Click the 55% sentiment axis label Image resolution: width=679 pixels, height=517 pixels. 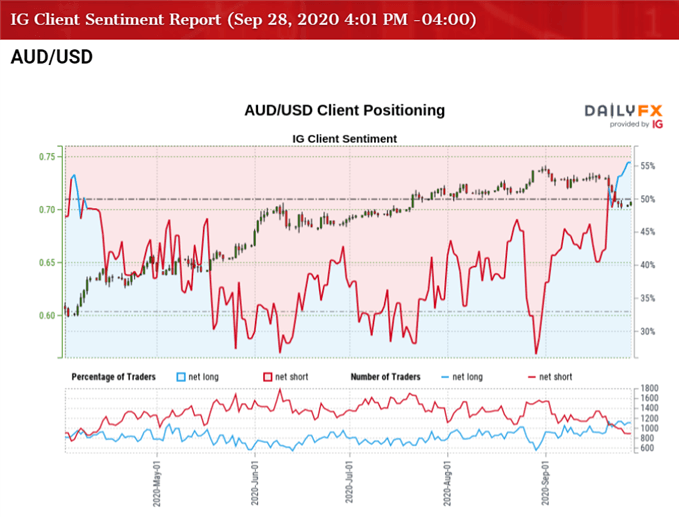[x=648, y=166]
